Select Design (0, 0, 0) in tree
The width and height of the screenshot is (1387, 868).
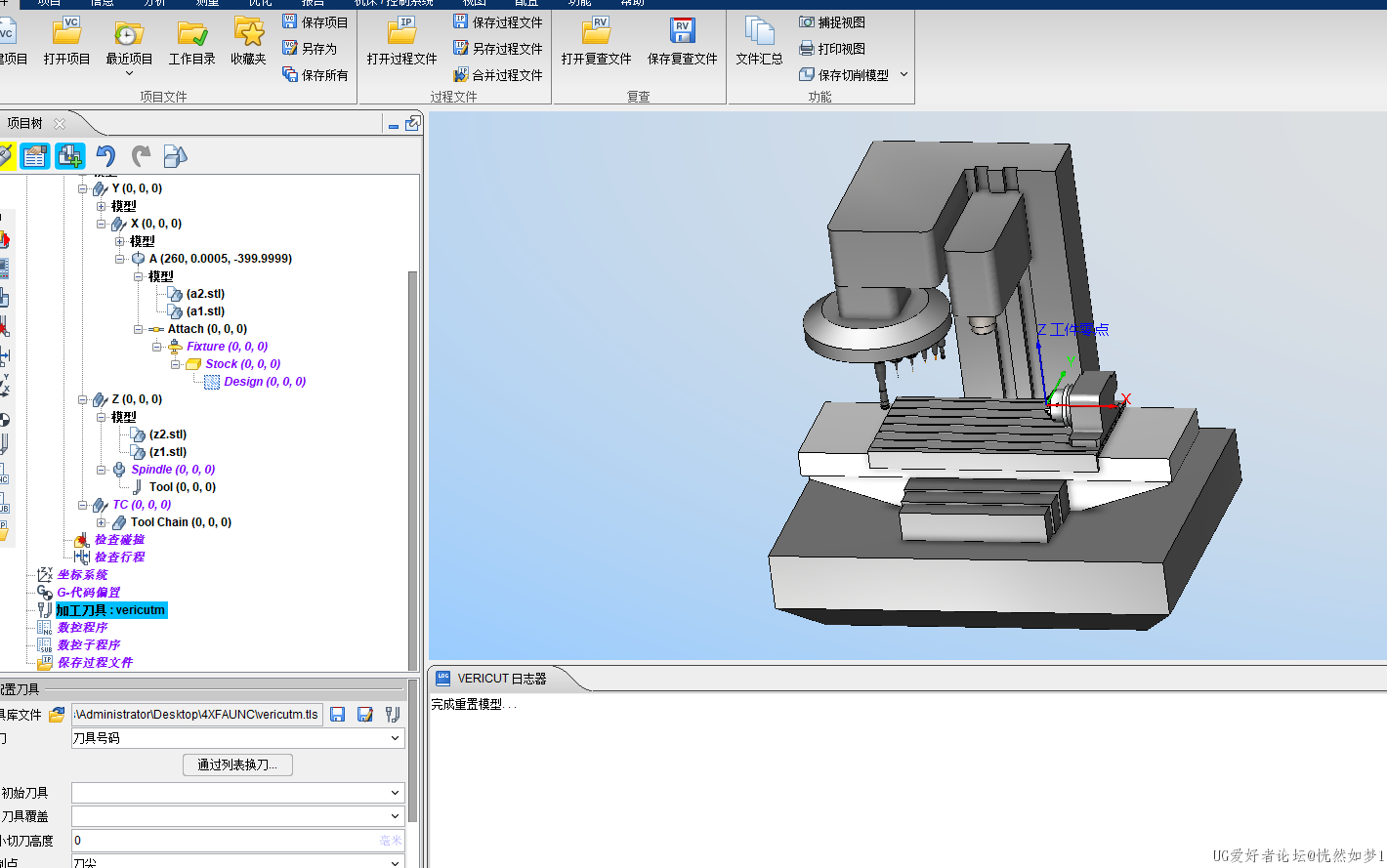(265, 382)
